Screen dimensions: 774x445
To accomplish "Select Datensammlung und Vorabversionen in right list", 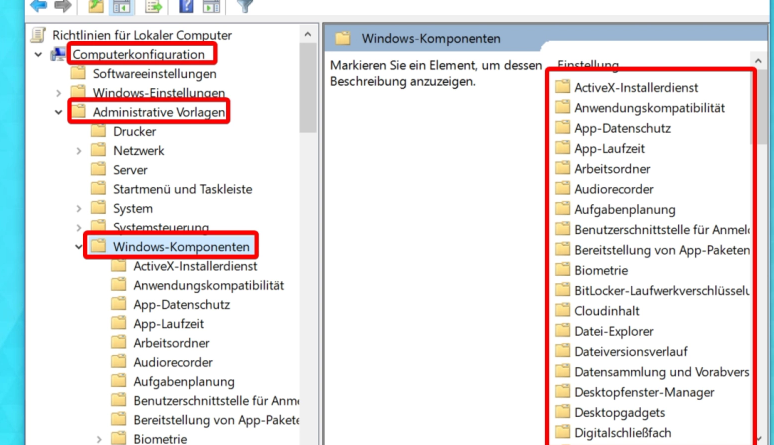I will 661,371.
